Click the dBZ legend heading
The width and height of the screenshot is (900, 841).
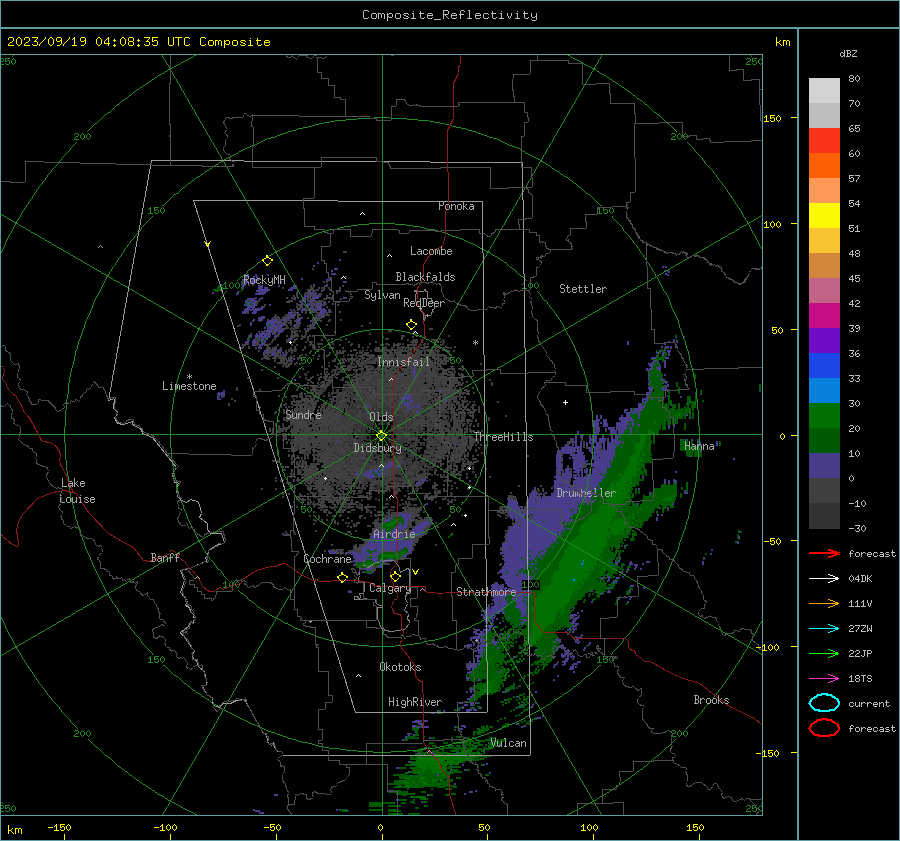[x=848, y=53]
